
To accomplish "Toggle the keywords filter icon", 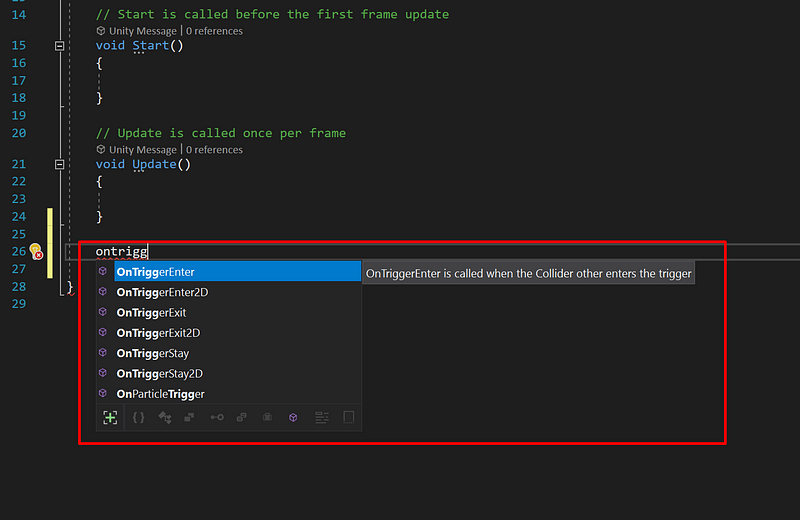I will 321,417.
